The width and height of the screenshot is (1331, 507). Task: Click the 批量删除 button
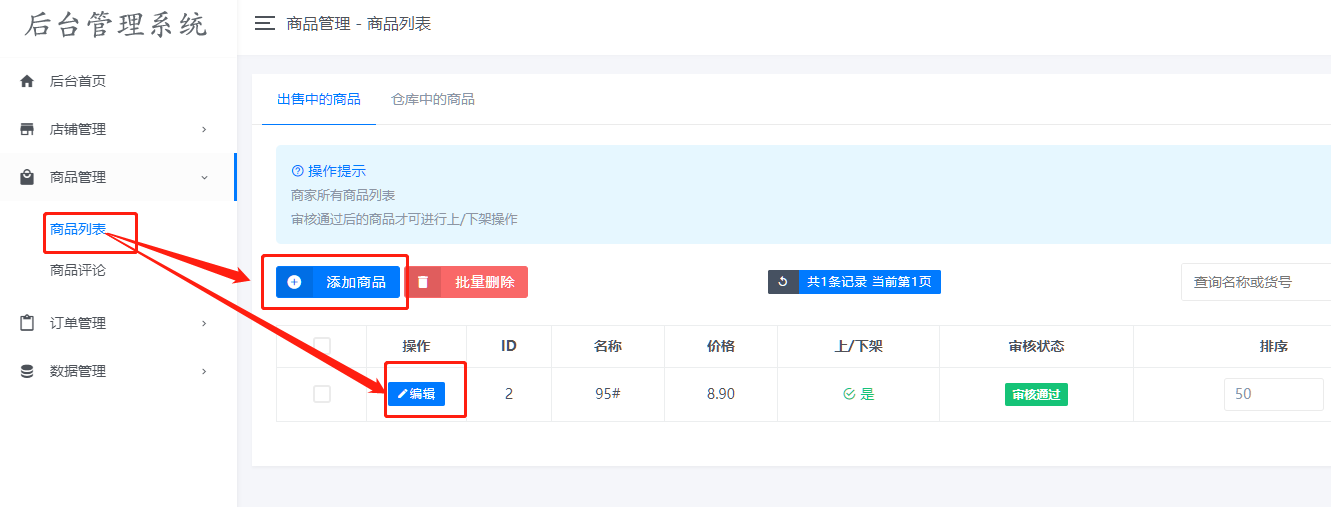(x=467, y=282)
